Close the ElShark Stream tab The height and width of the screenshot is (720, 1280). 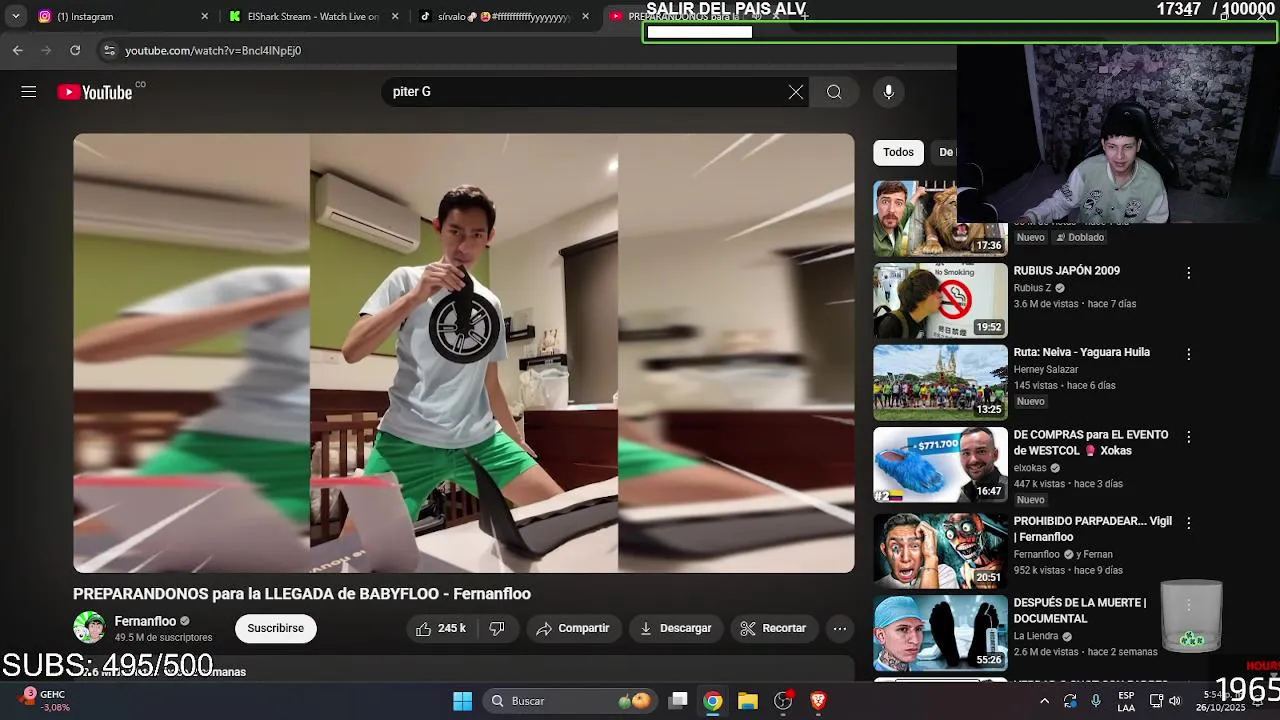[x=395, y=16]
